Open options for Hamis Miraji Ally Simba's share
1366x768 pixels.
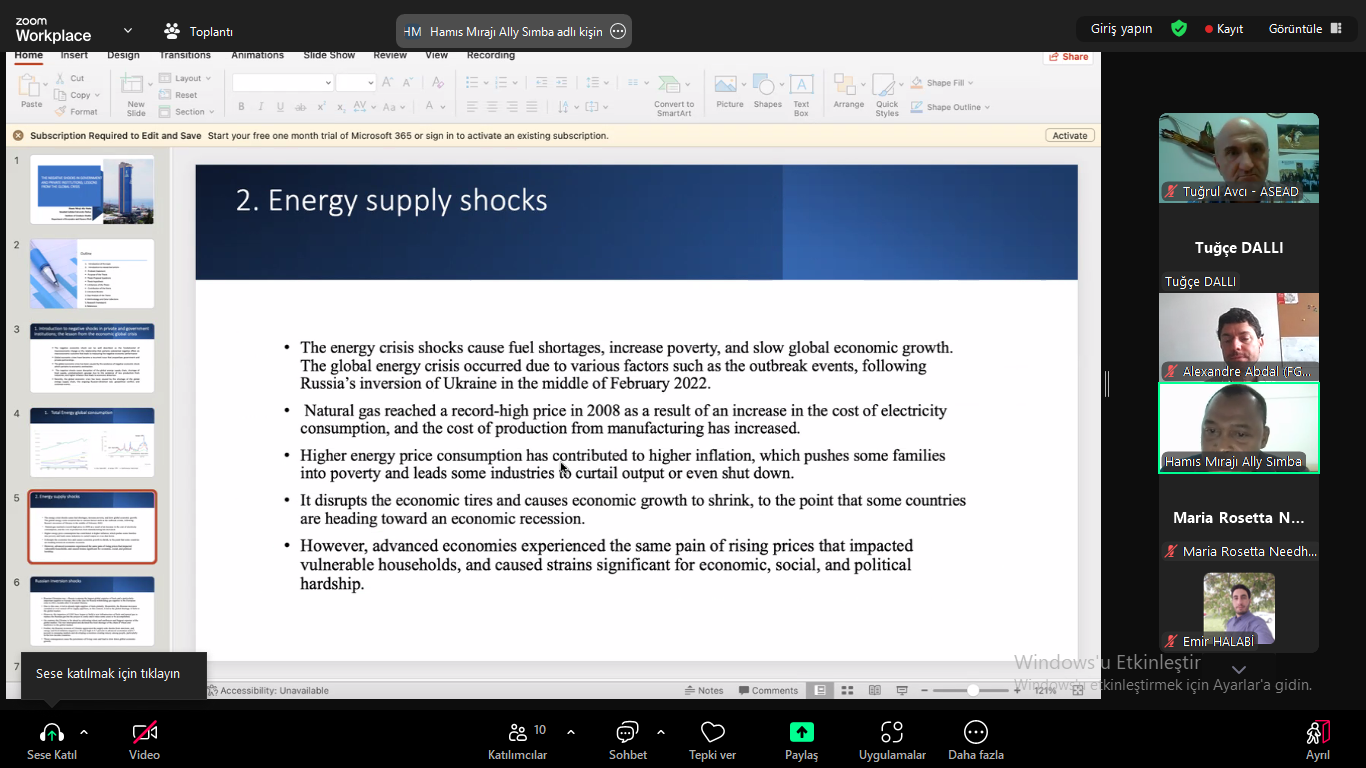tap(618, 31)
